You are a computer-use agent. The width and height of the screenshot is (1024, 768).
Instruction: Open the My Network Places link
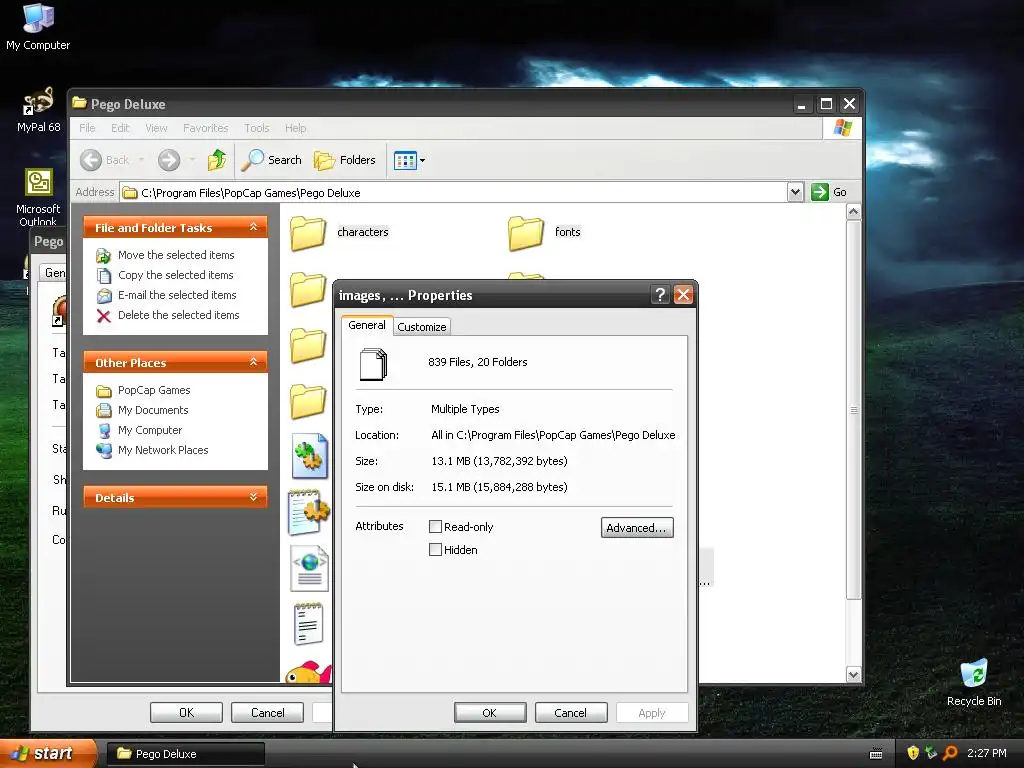(x=163, y=450)
